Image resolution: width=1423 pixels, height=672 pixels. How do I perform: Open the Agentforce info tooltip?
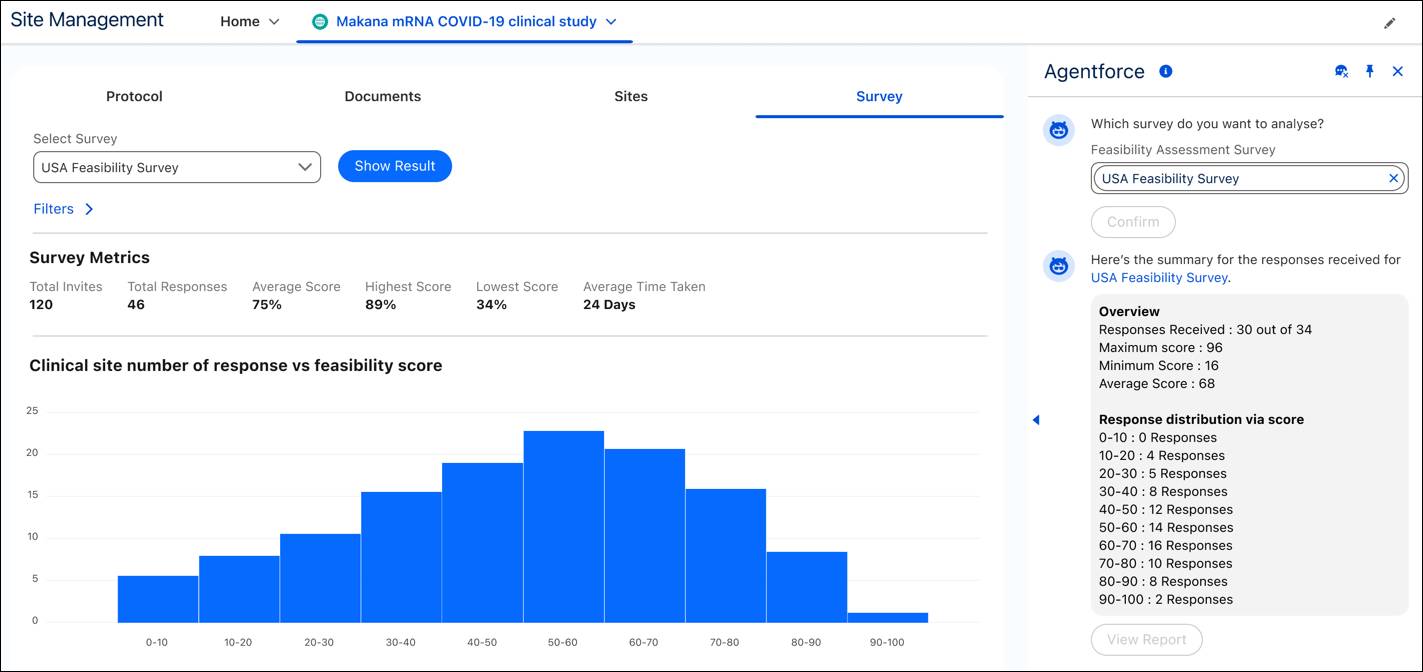(1165, 70)
